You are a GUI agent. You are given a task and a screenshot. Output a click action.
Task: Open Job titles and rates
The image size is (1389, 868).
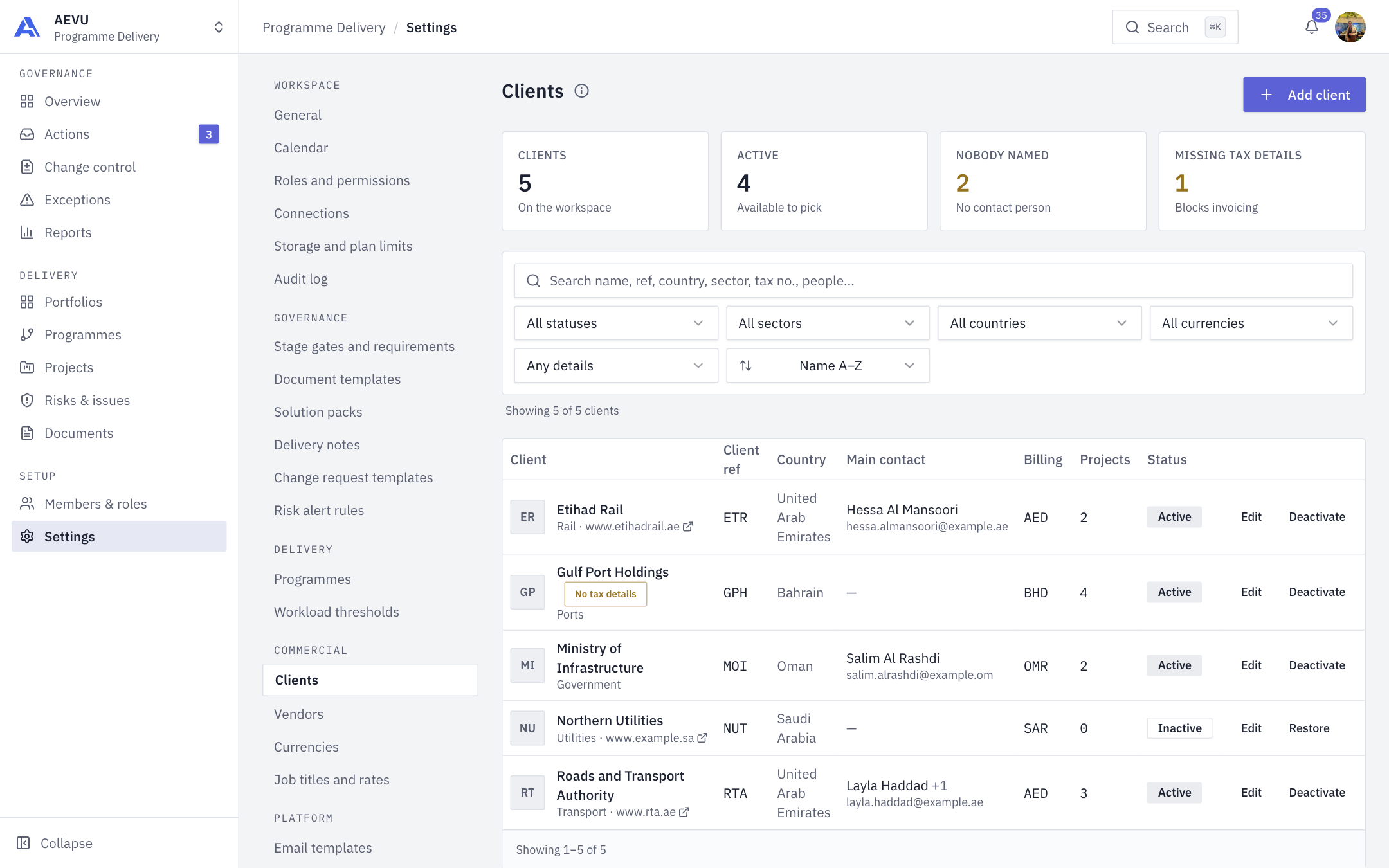(x=332, y=780)
